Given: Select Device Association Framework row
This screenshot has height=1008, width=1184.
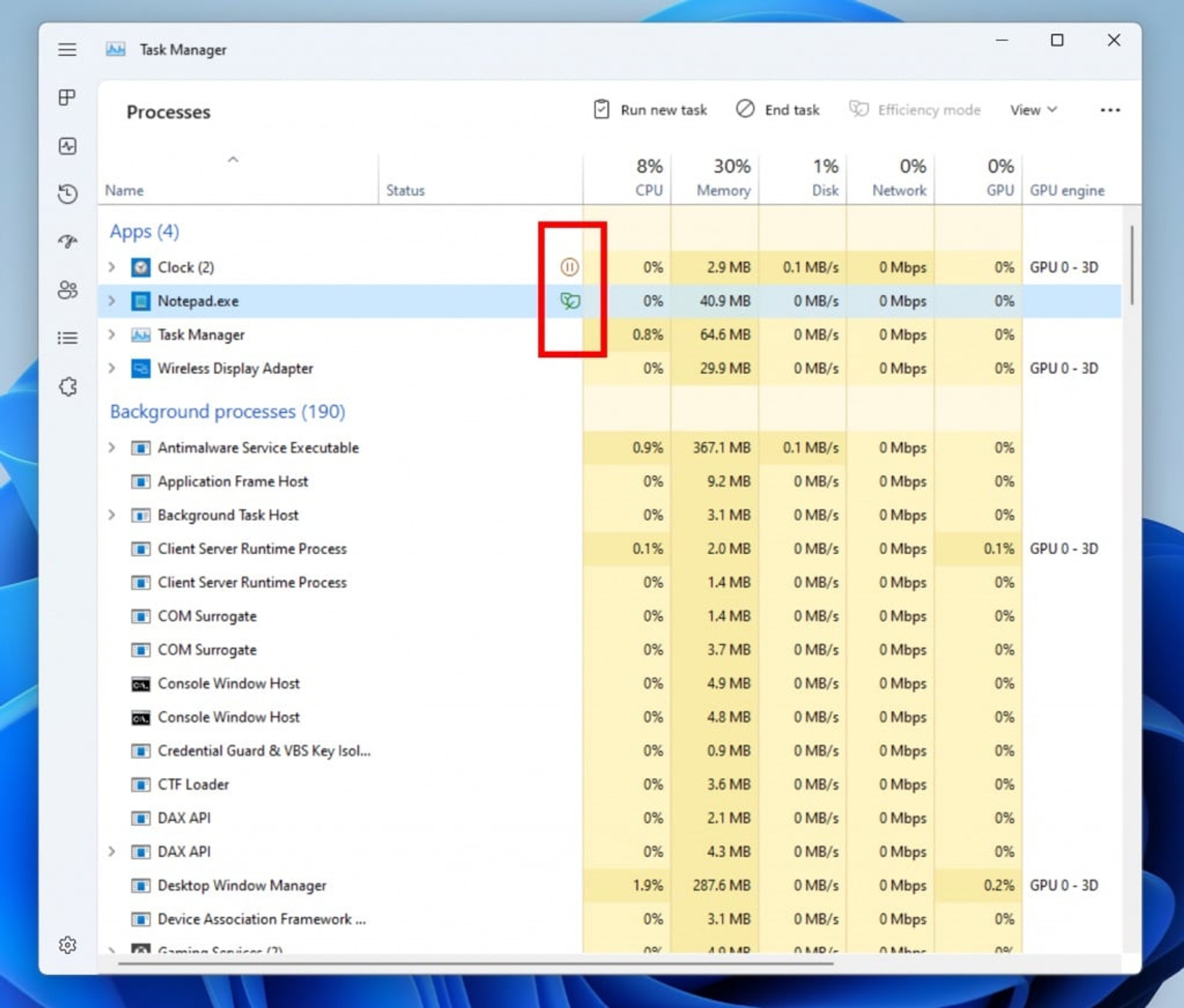Looking at the screenshot, I should point(609,919).
